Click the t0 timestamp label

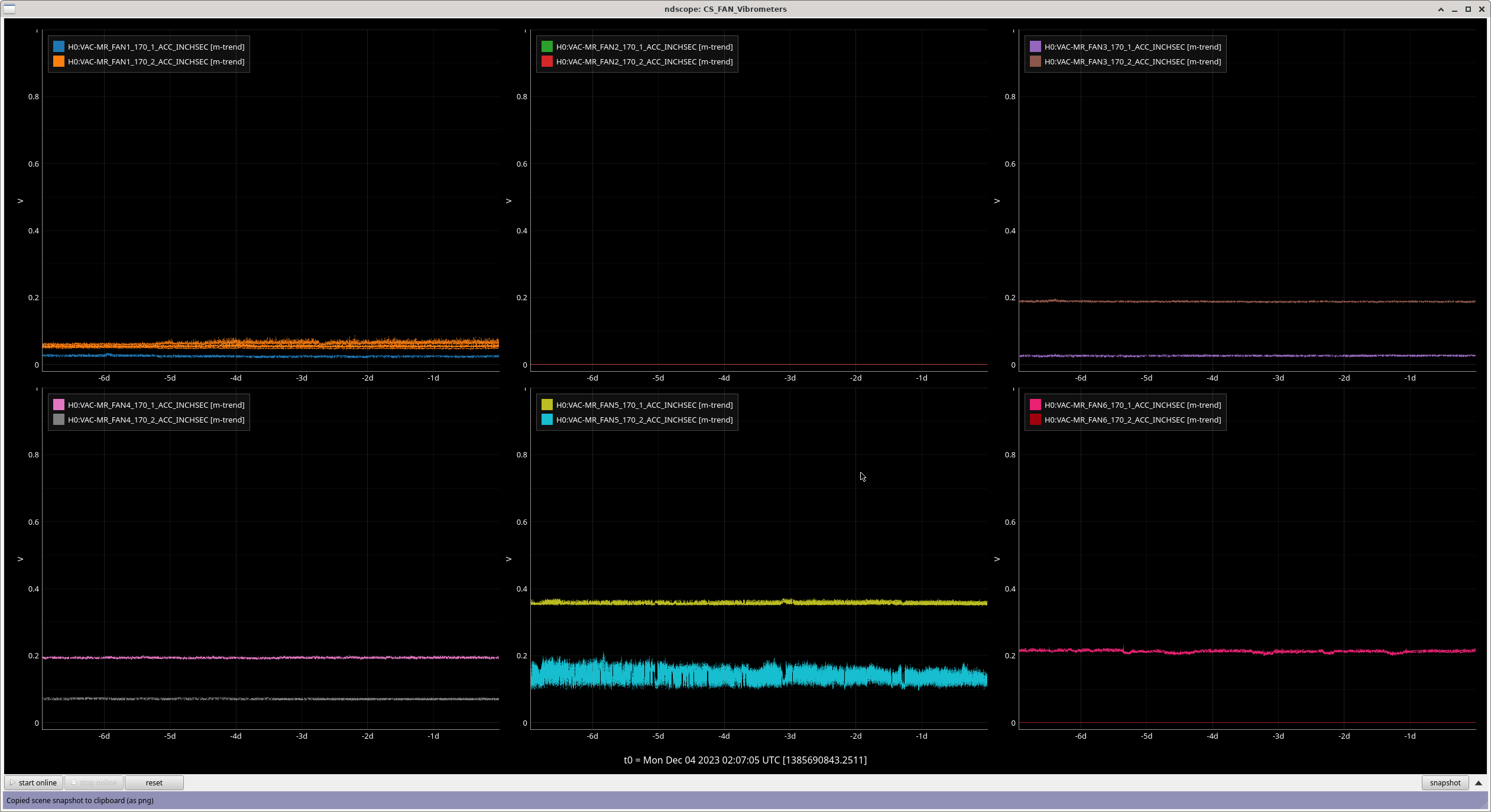tap(745, 760)
